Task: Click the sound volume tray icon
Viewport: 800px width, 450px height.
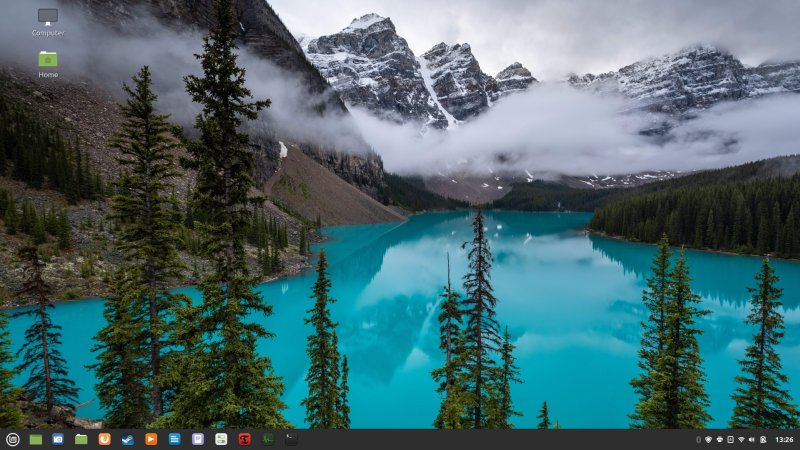Action: [x=752, y=440]
